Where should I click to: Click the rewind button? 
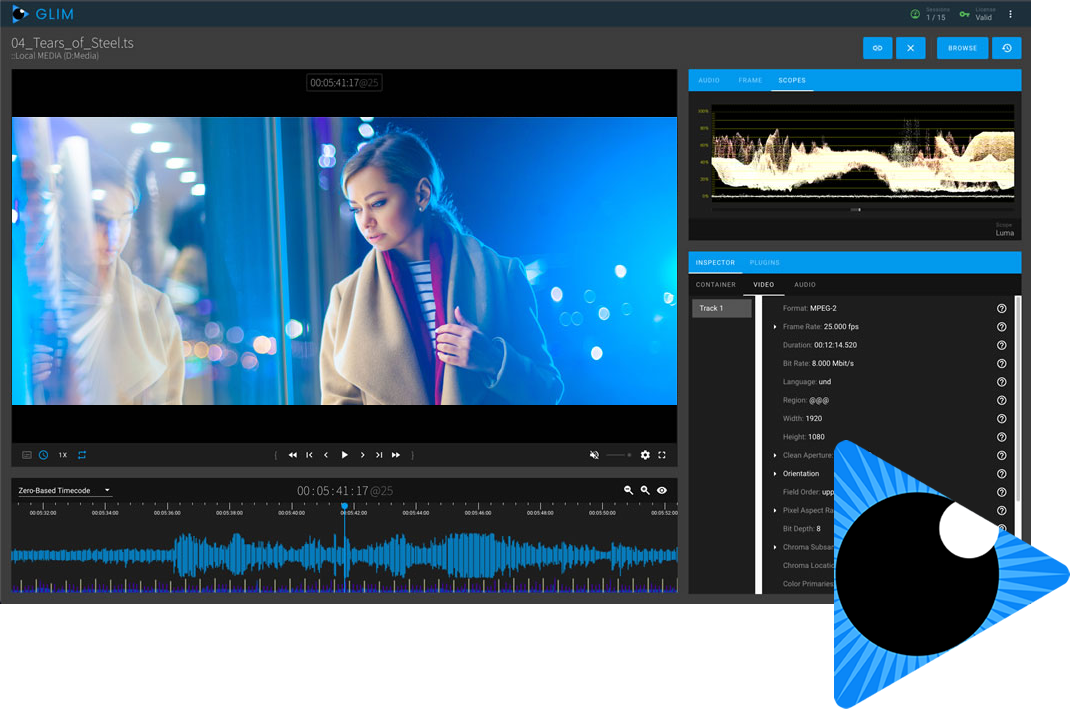pyautogui.click(x=293, y=455)
